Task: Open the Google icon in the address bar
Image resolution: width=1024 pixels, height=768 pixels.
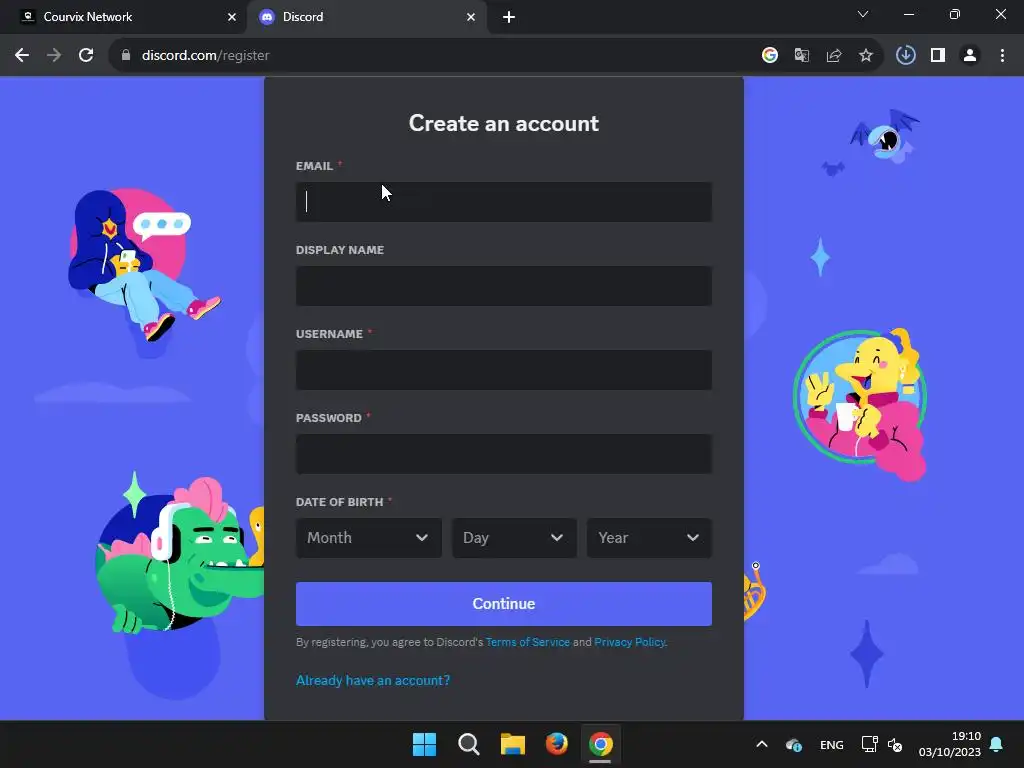Action: tap(770, 56)
